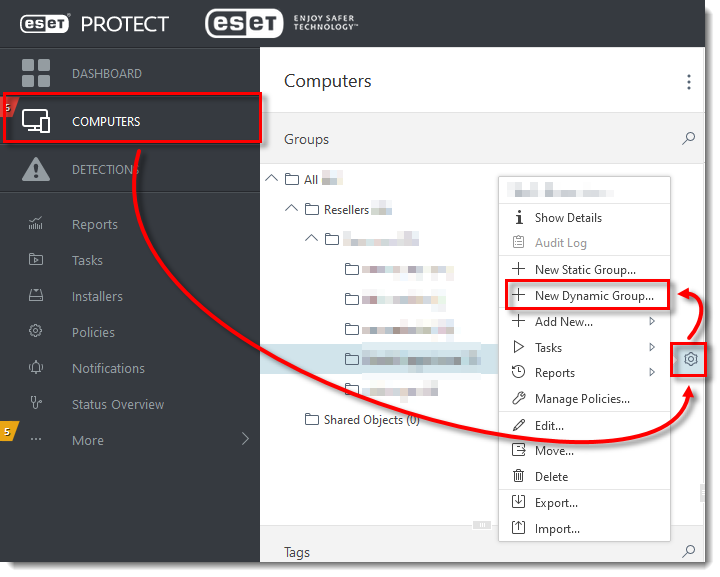Click the Computers page heading

pos(327,81)
